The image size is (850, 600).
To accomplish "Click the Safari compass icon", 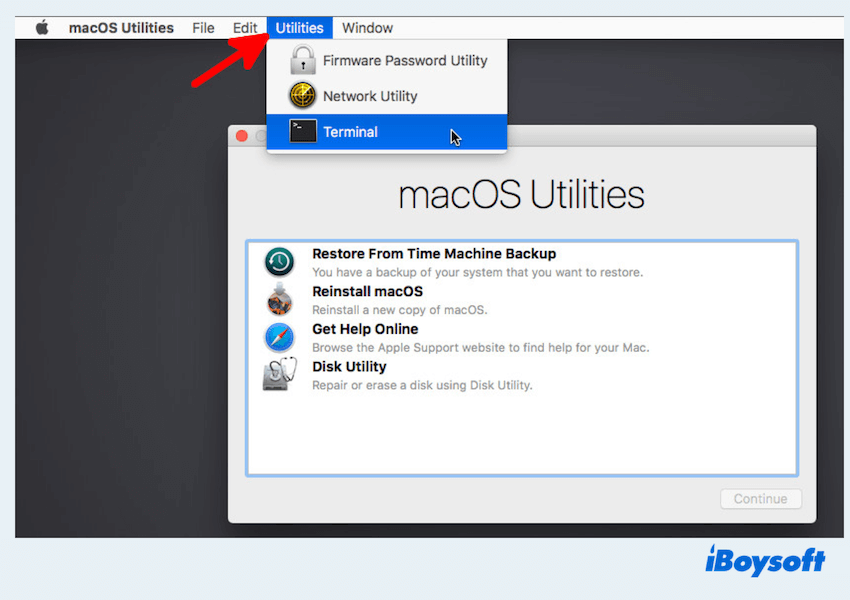I will [x=279, y=337].
